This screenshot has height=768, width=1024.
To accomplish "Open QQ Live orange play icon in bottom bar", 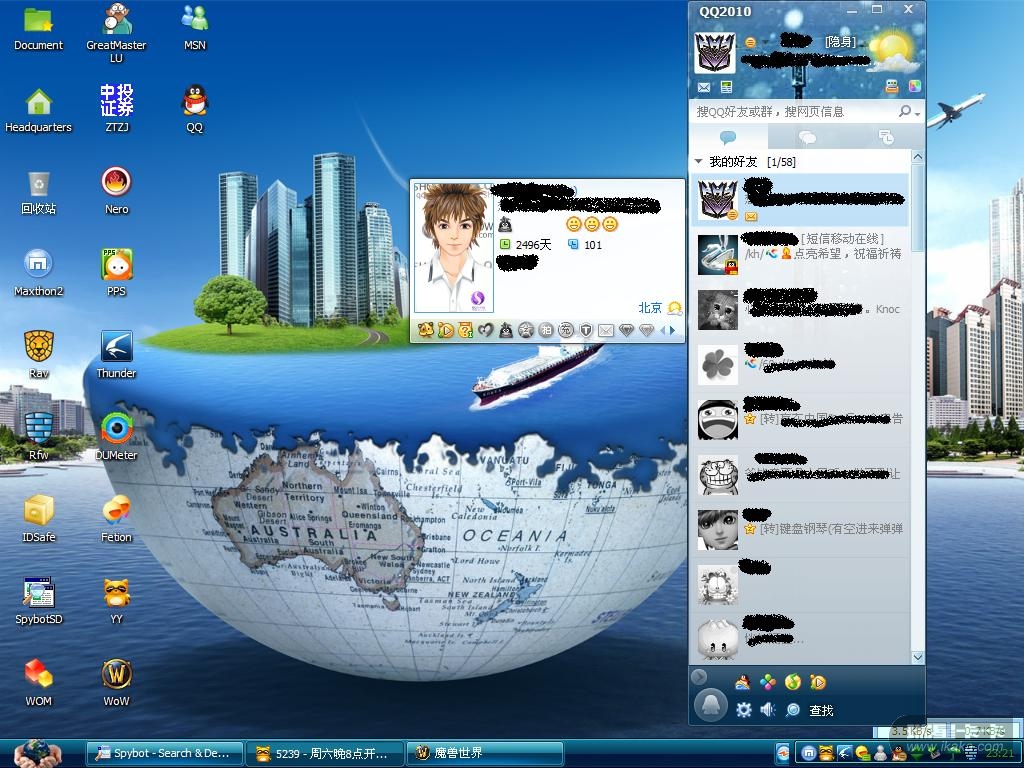I will tap(818, 682).
